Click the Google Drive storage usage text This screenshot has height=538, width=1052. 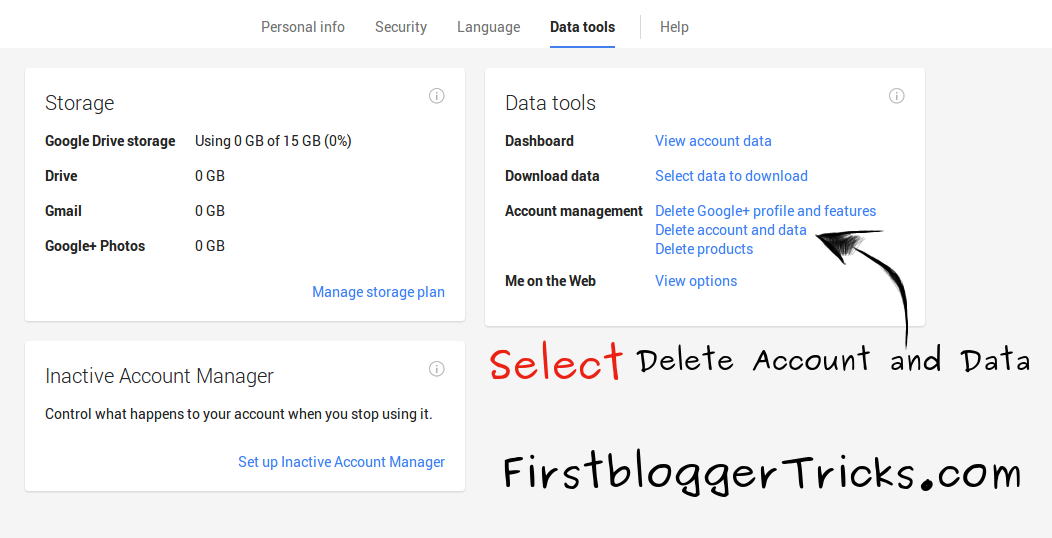[273, 141]
